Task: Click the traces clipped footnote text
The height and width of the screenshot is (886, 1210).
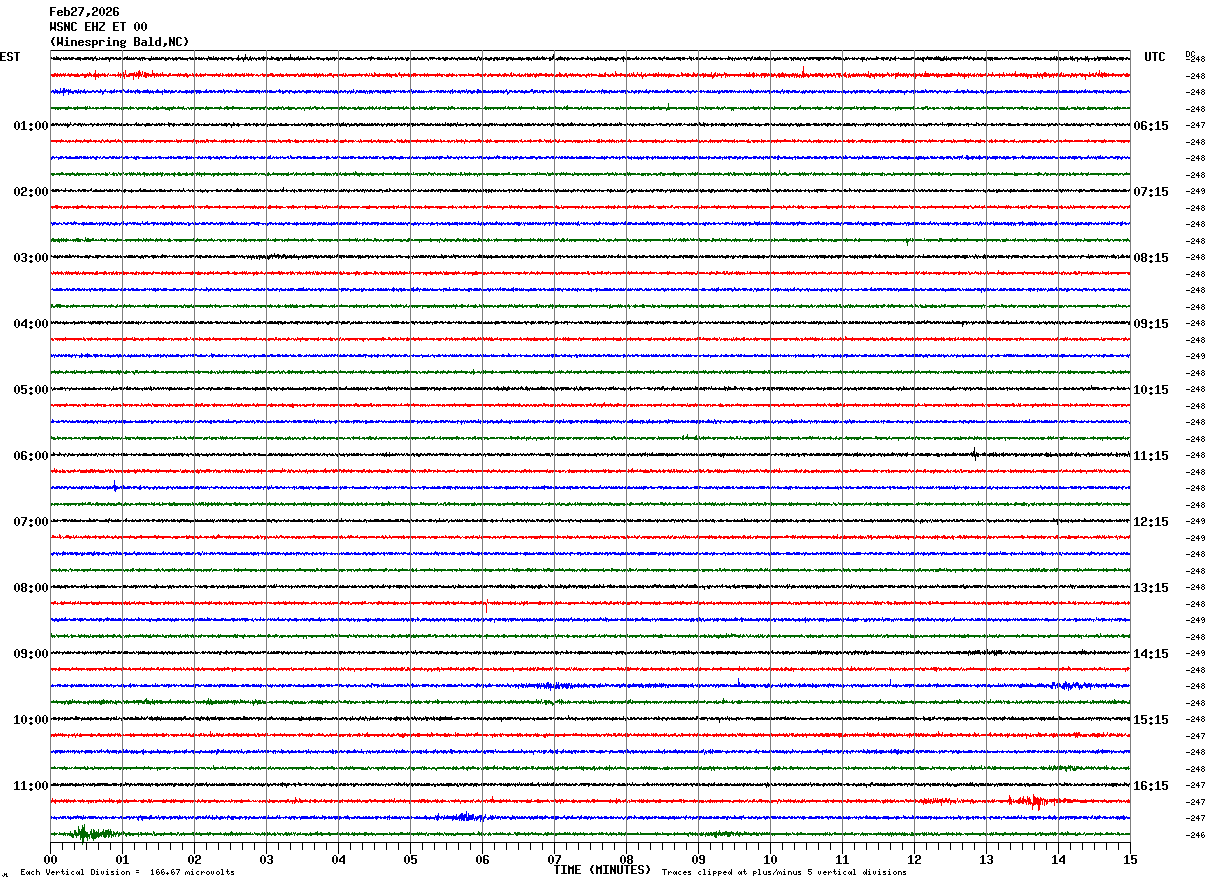Action: (x=784, y=873)
